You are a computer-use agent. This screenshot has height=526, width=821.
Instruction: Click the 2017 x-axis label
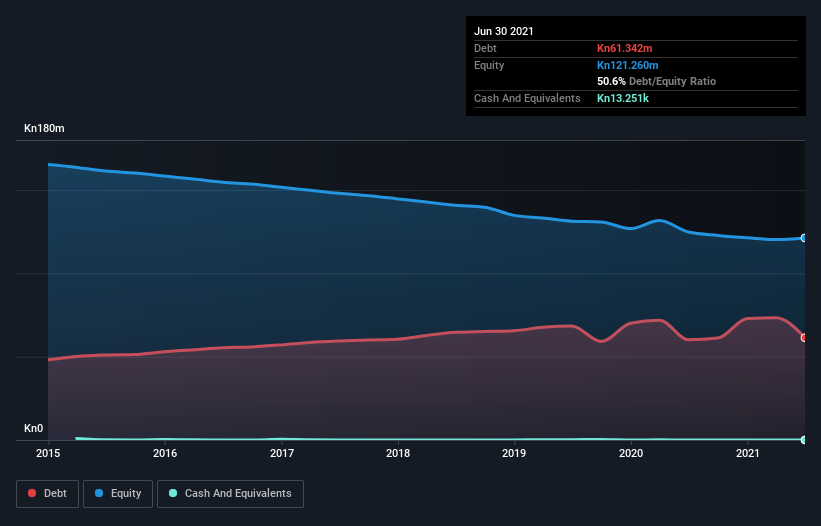coord(282,453)
